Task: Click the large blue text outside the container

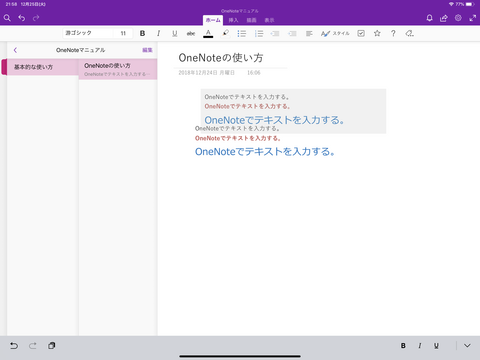Action: click(x=265, y=152)
